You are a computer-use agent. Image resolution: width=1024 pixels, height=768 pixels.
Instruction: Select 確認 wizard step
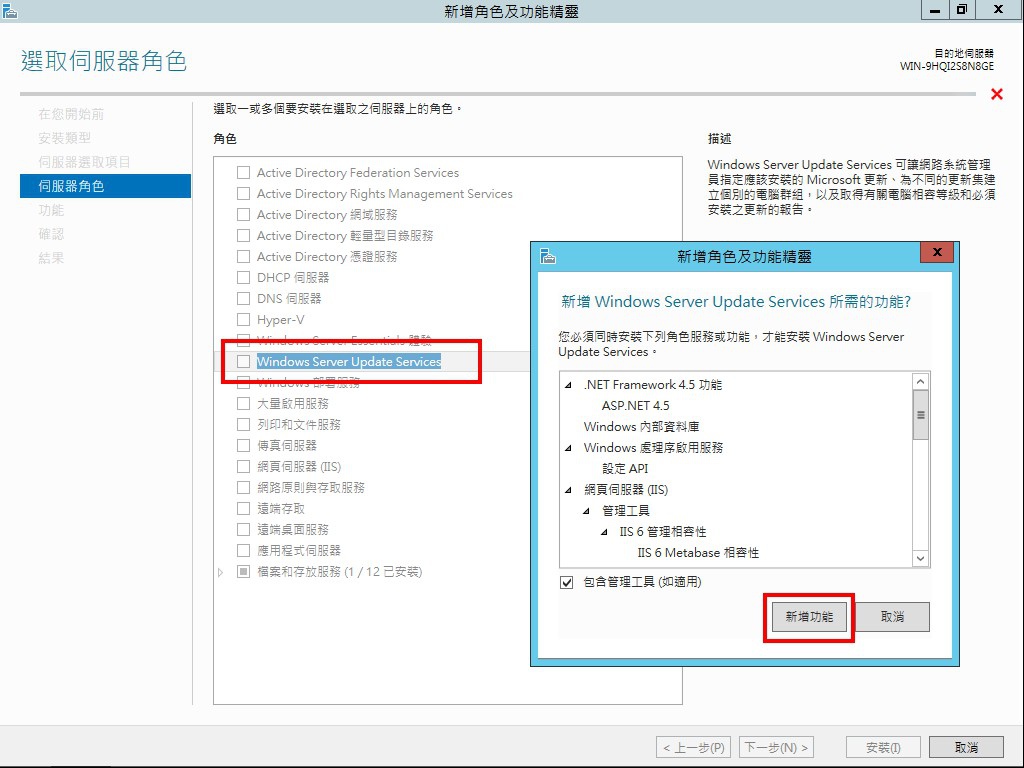pos(51,234)
